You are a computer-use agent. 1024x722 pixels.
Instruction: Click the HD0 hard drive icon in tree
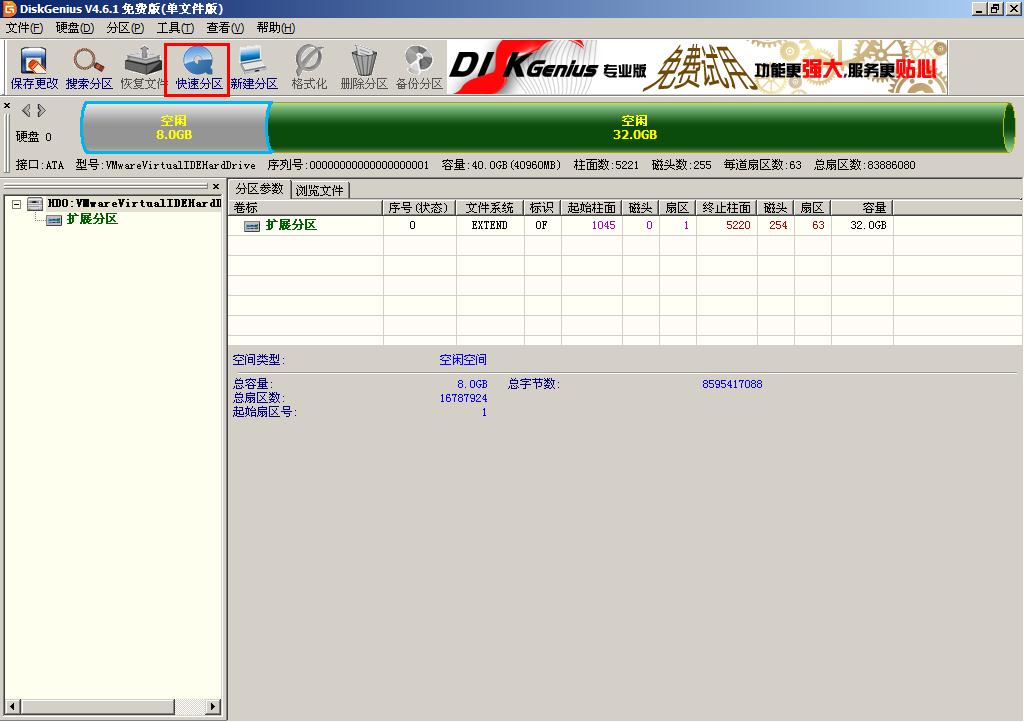pyautogui.click(x=35, y=204)
